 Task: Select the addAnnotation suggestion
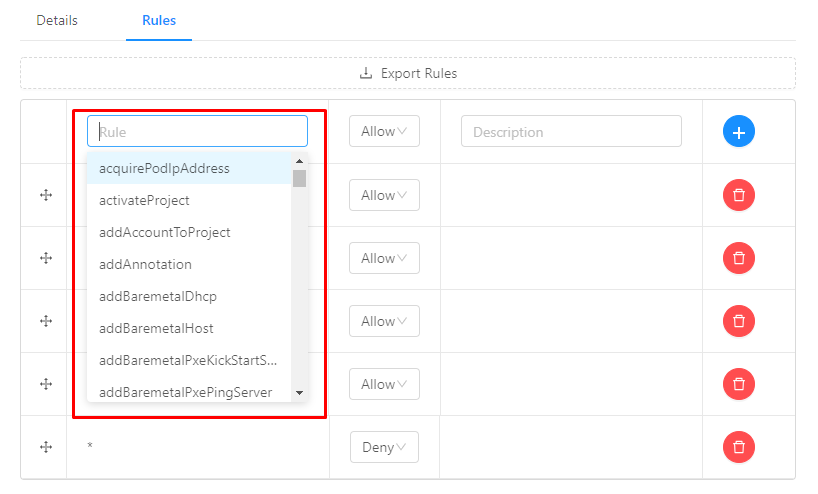[189, 264]
